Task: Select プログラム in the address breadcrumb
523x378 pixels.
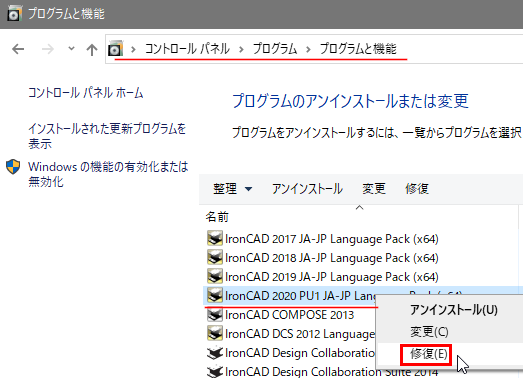Action: [x=275, y=49]
